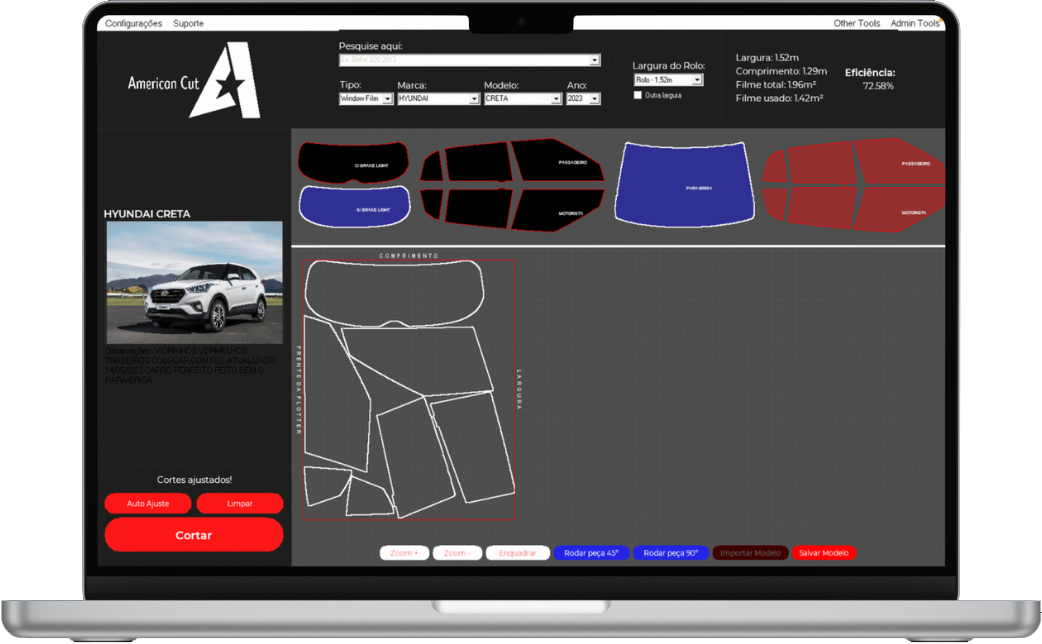Click the Importar Modelo button
Image resolution: width=1042 pixels, height=644 pixels.
click(x=750, y=553)
